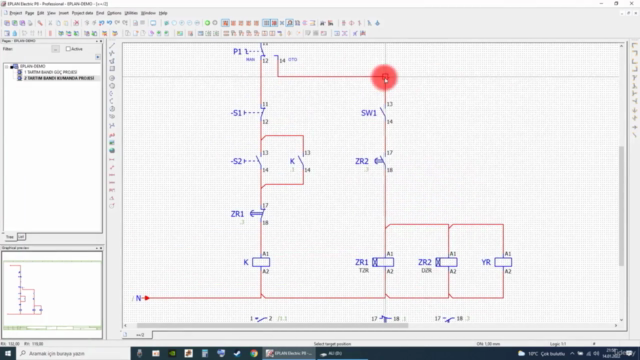Open the Insert menu
Viewport: 640px width, 360px height.
pos(64,13)
